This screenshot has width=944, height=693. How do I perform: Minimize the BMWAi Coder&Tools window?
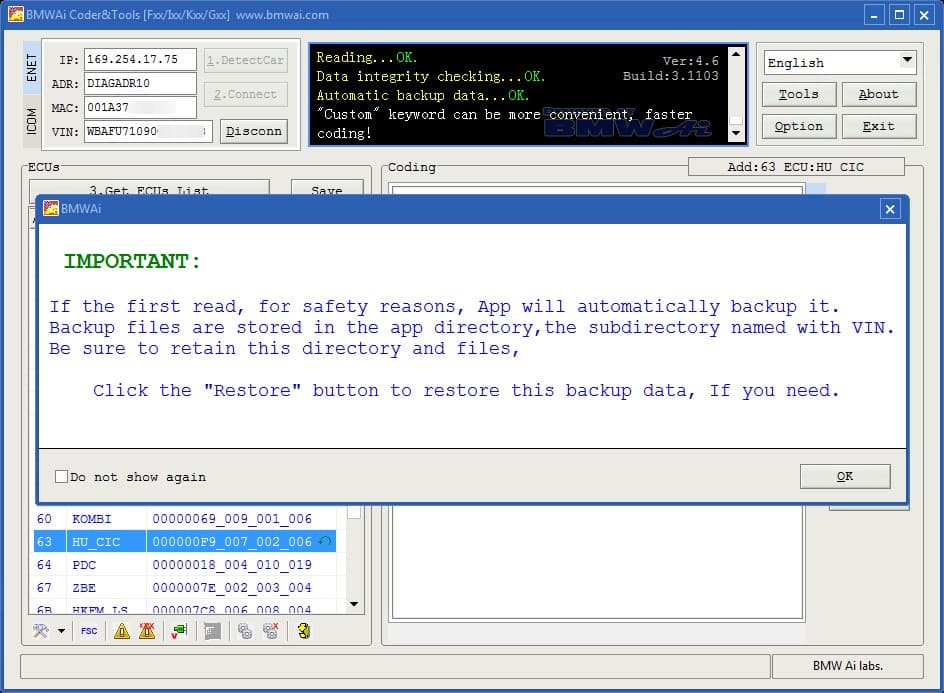click(x=874, y=15)
